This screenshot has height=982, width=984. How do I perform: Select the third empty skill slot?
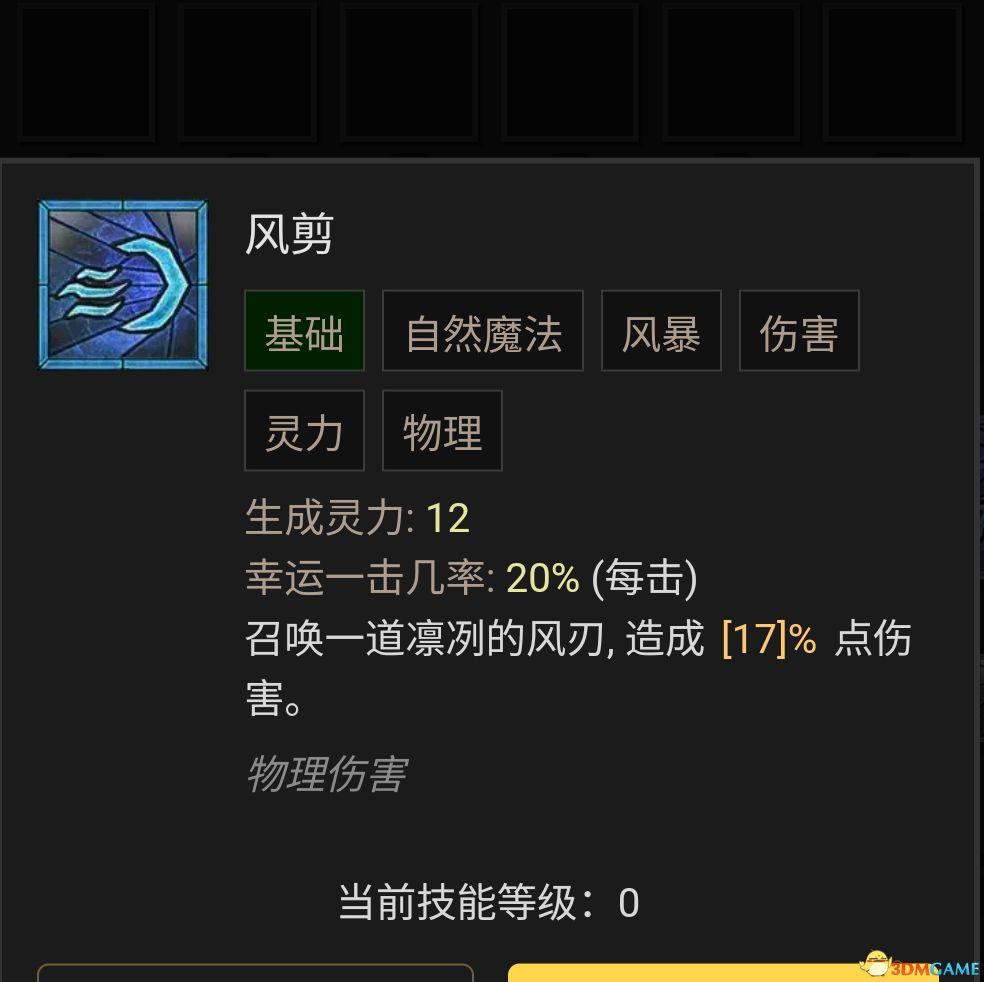pos(409,71)
